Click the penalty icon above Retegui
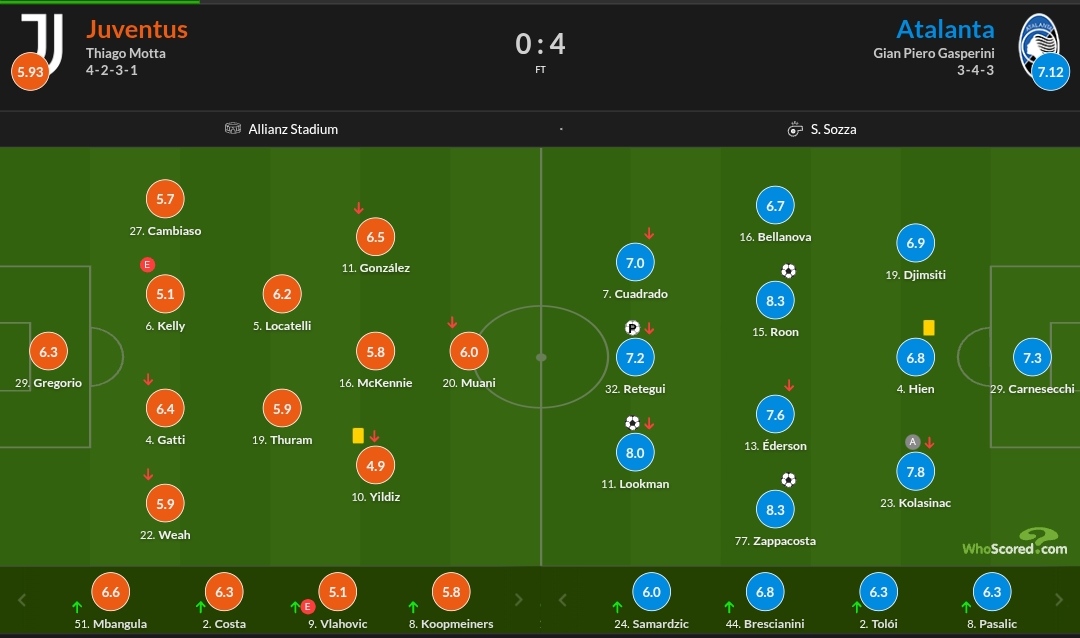This screenshot has width=1080, height=638. coord(632,328)
